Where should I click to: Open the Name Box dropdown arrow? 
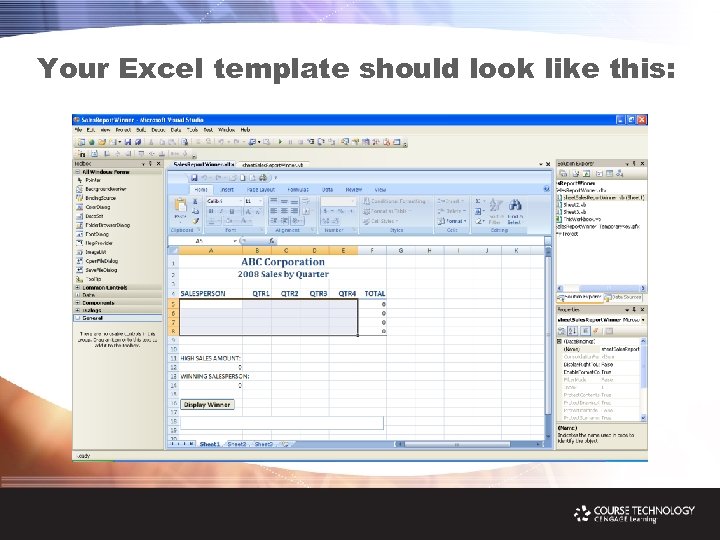tap(235, 241)
